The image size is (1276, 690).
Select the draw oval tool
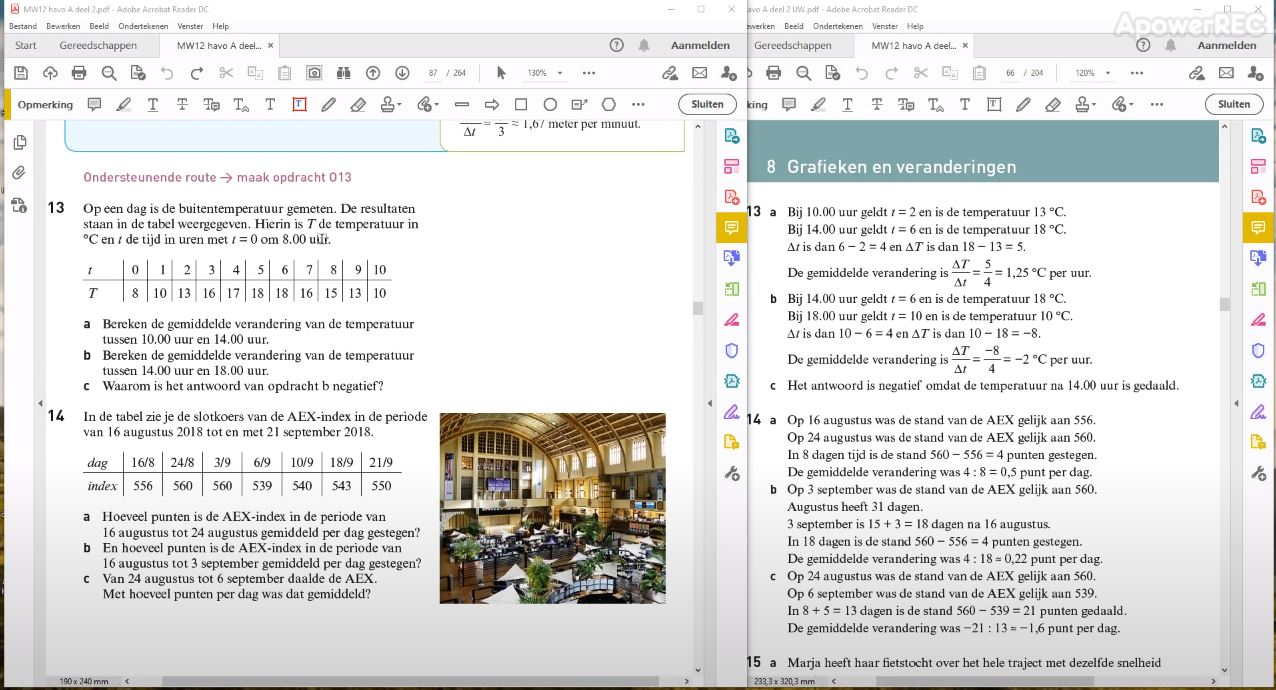pyautogui.click(x=550, y=104)
